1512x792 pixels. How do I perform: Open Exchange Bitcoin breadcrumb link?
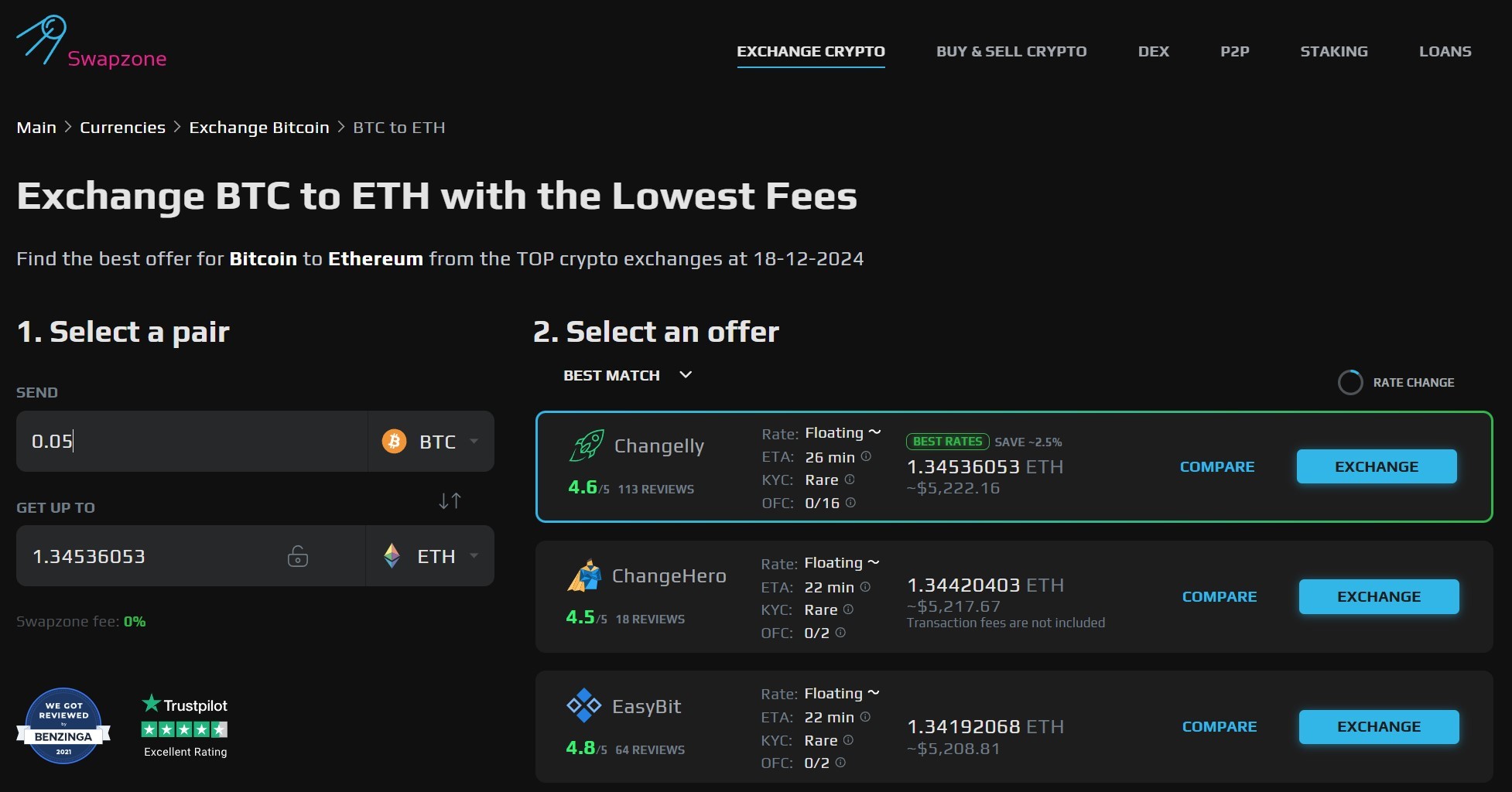tap(259, 128)
